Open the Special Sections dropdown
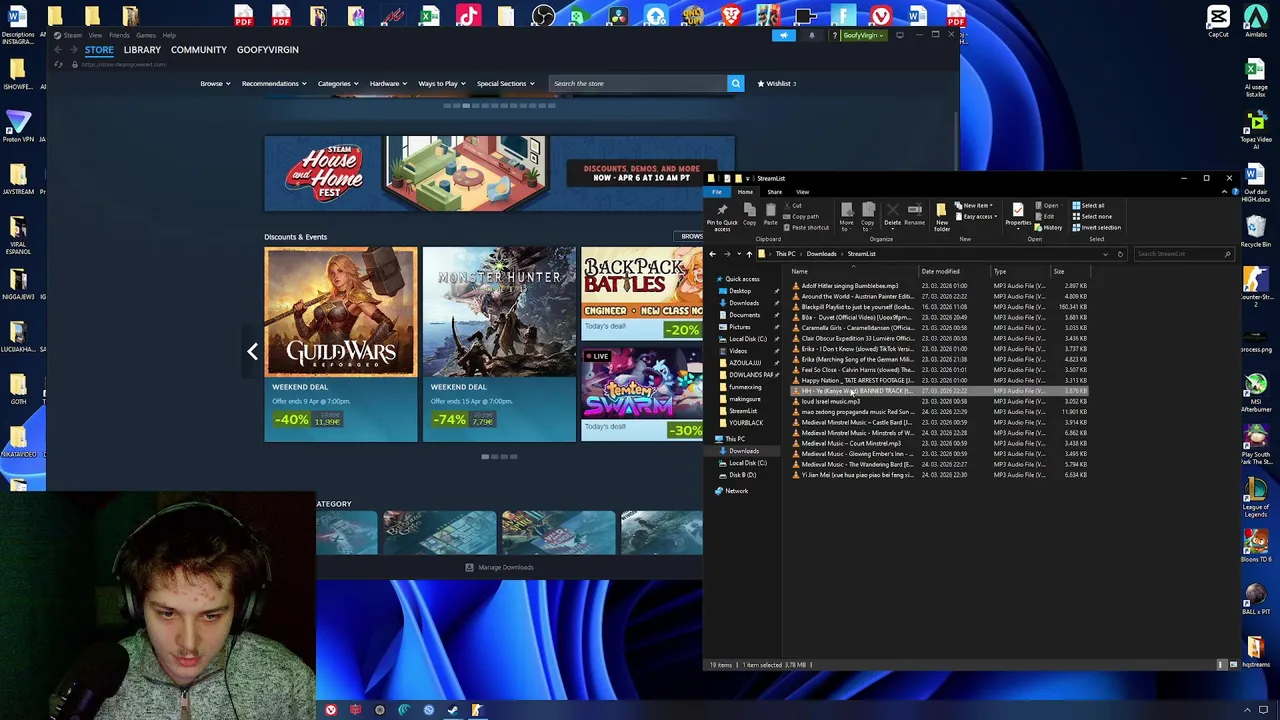Viewport: 1280px width, 720px height. (x=505, y=83)
